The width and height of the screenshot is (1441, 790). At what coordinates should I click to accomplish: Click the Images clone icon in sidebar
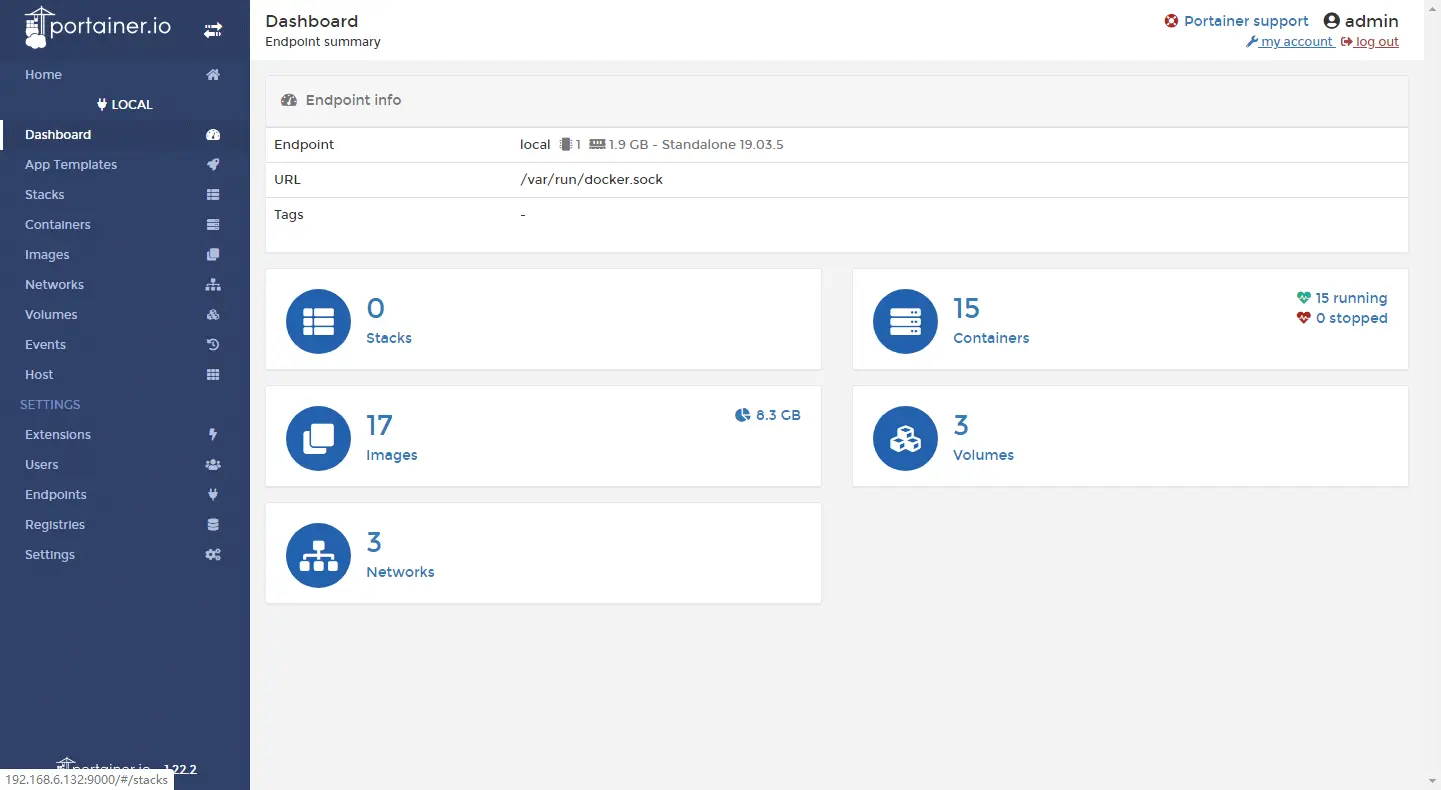pos(213,255)
